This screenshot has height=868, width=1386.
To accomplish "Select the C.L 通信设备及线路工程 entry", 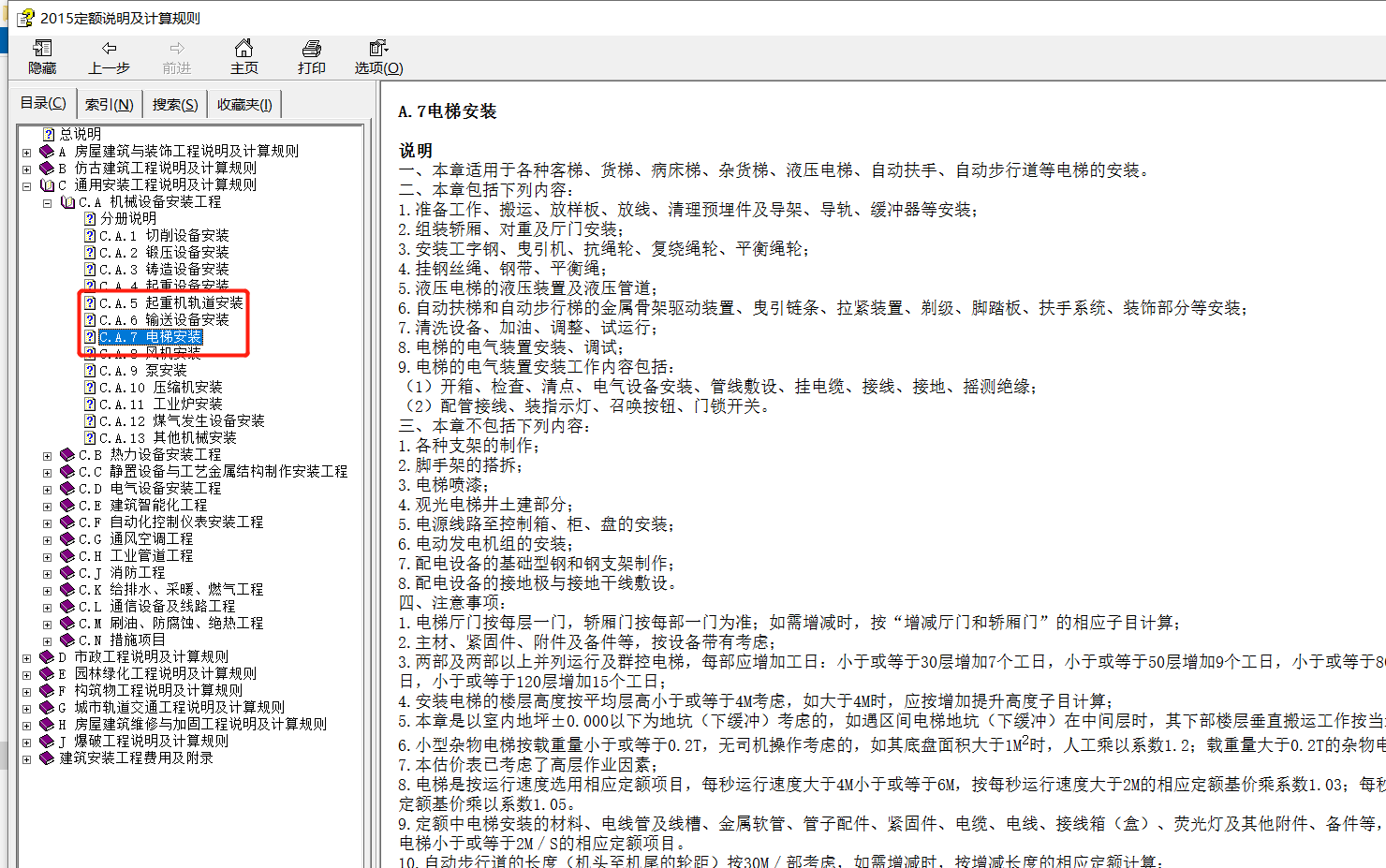I will coord(156,606).
